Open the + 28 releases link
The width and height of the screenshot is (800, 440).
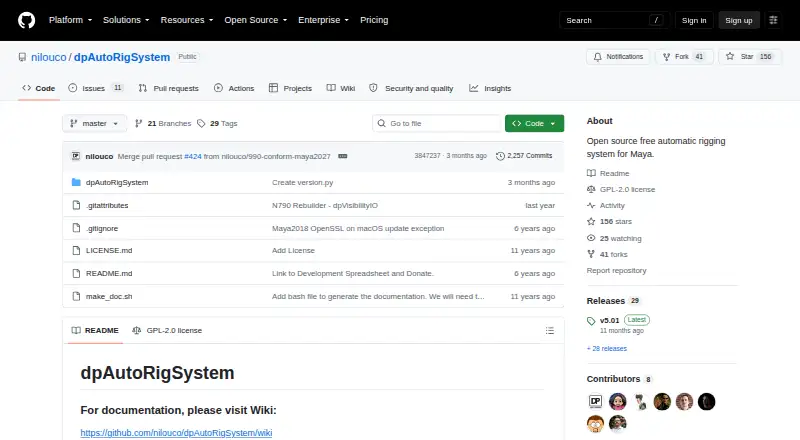pos(607,349)
